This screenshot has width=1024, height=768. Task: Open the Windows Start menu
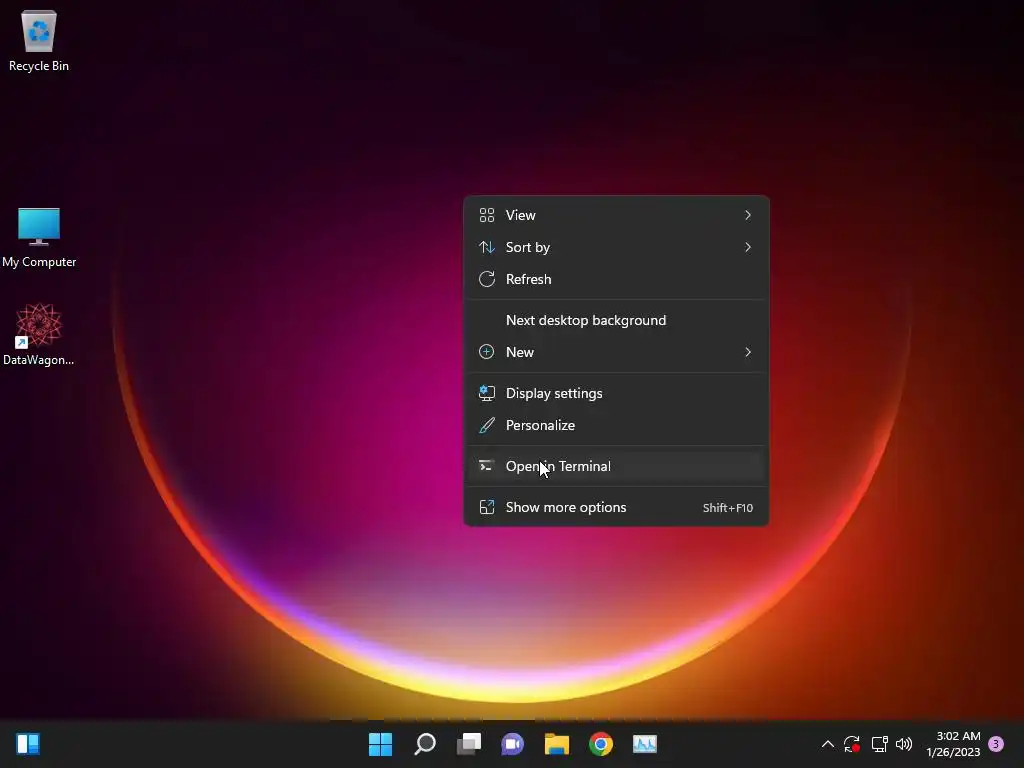(380, 744)
